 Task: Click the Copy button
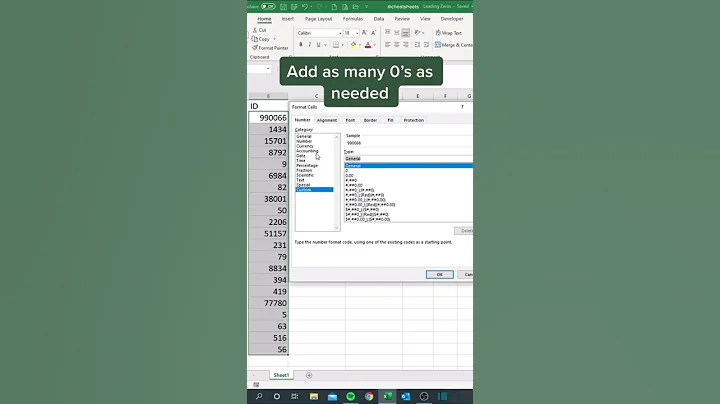(x=261, y=39)
